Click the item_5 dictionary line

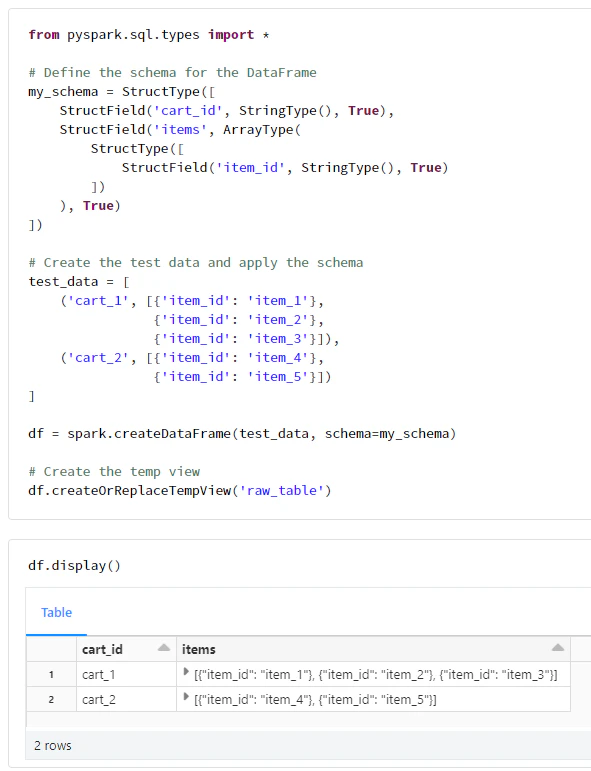[x=242, y=377]
